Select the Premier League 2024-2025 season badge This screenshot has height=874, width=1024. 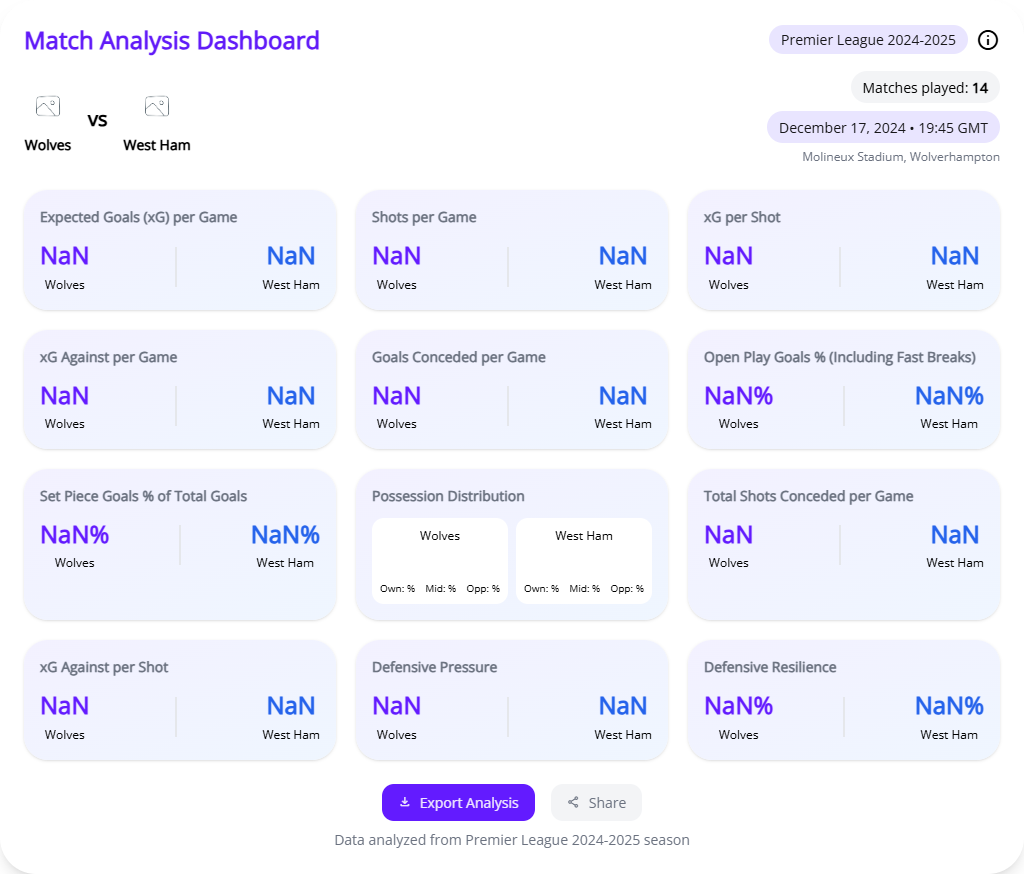[x=867, y=40]
